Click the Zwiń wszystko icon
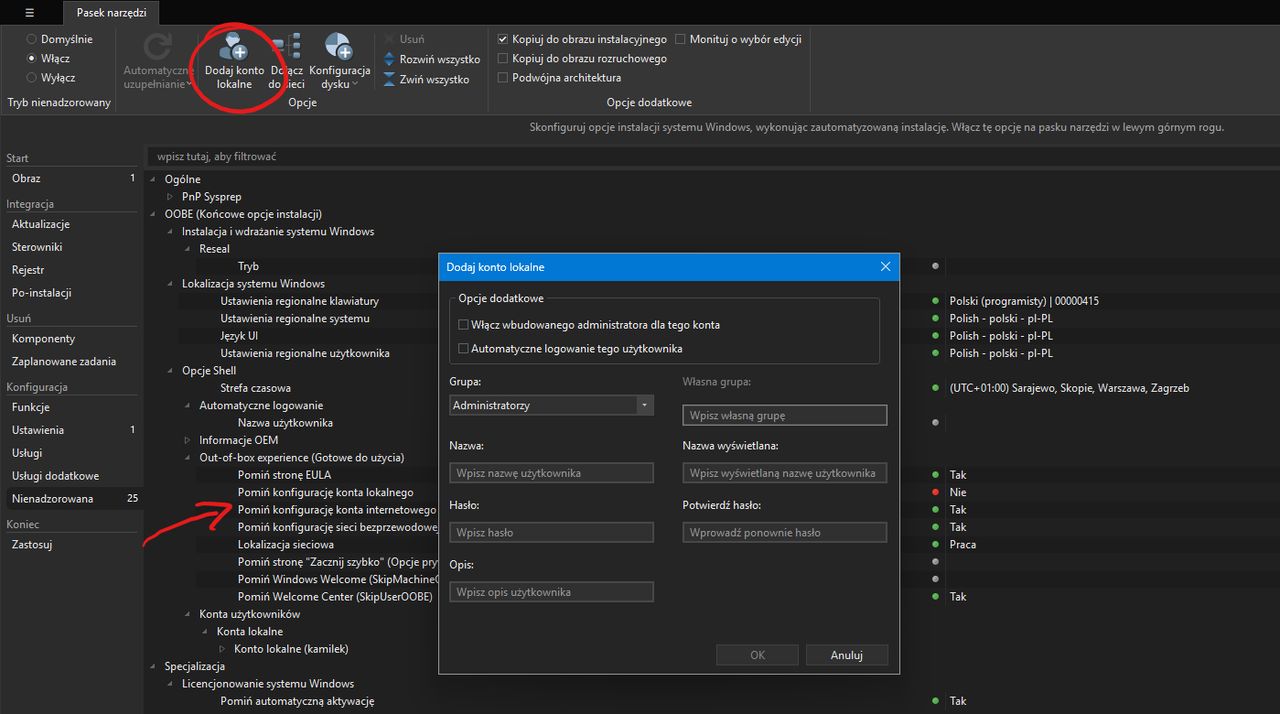 pyautogui.click(x=389, y=80)
